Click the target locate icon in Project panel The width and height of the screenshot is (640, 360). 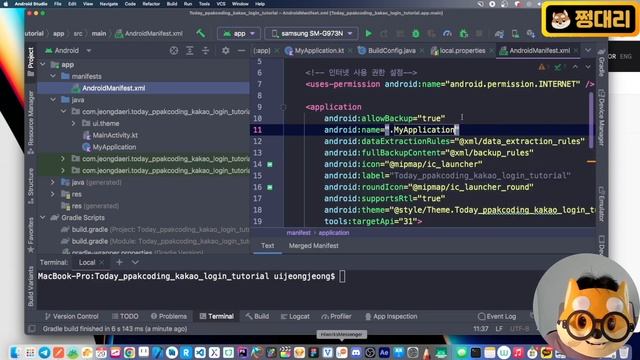(174, 51)
